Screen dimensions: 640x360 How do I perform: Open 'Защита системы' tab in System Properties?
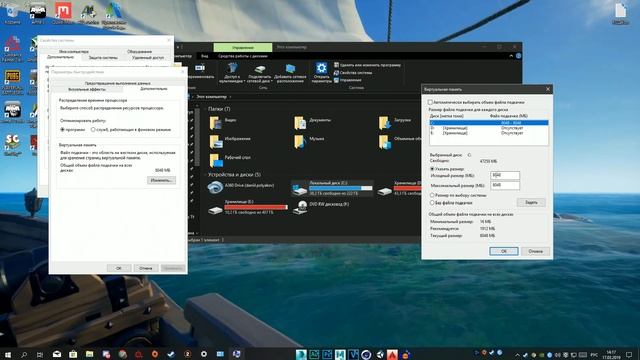[103, 58]
